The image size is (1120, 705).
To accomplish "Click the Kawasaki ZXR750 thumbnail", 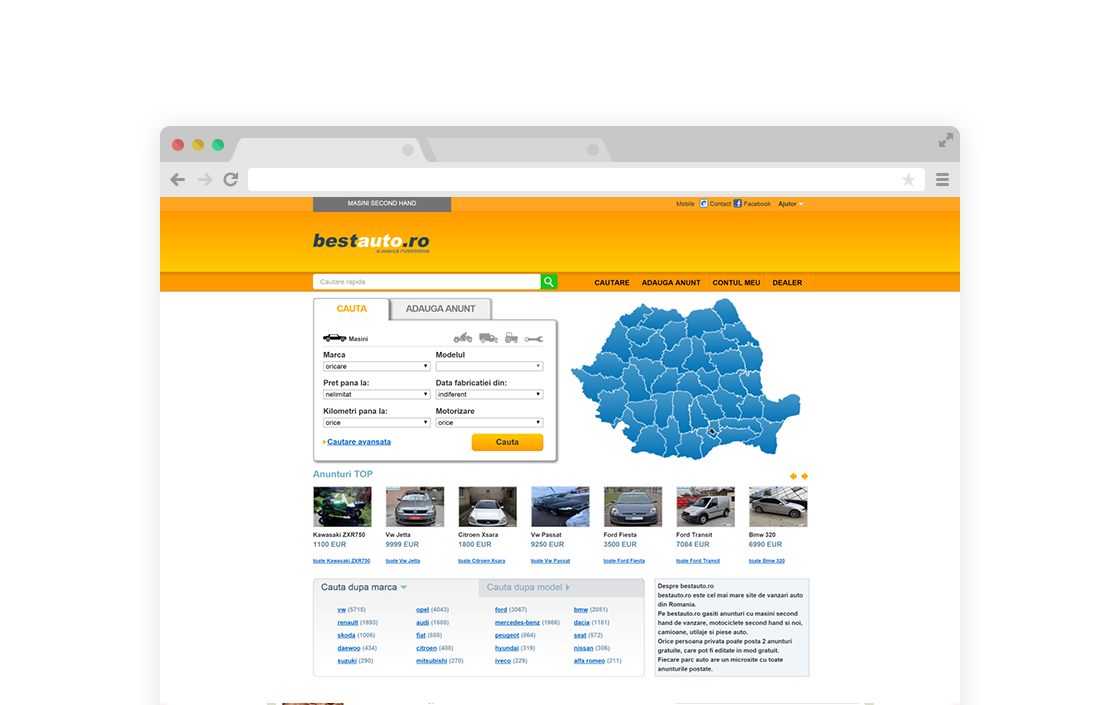I will (x=342, y=506).
